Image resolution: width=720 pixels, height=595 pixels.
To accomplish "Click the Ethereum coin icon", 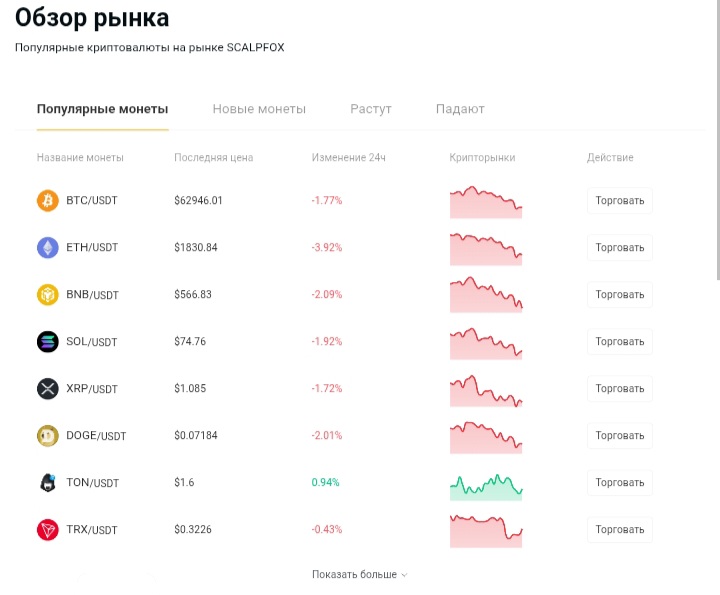I will (x=48, y=247).
